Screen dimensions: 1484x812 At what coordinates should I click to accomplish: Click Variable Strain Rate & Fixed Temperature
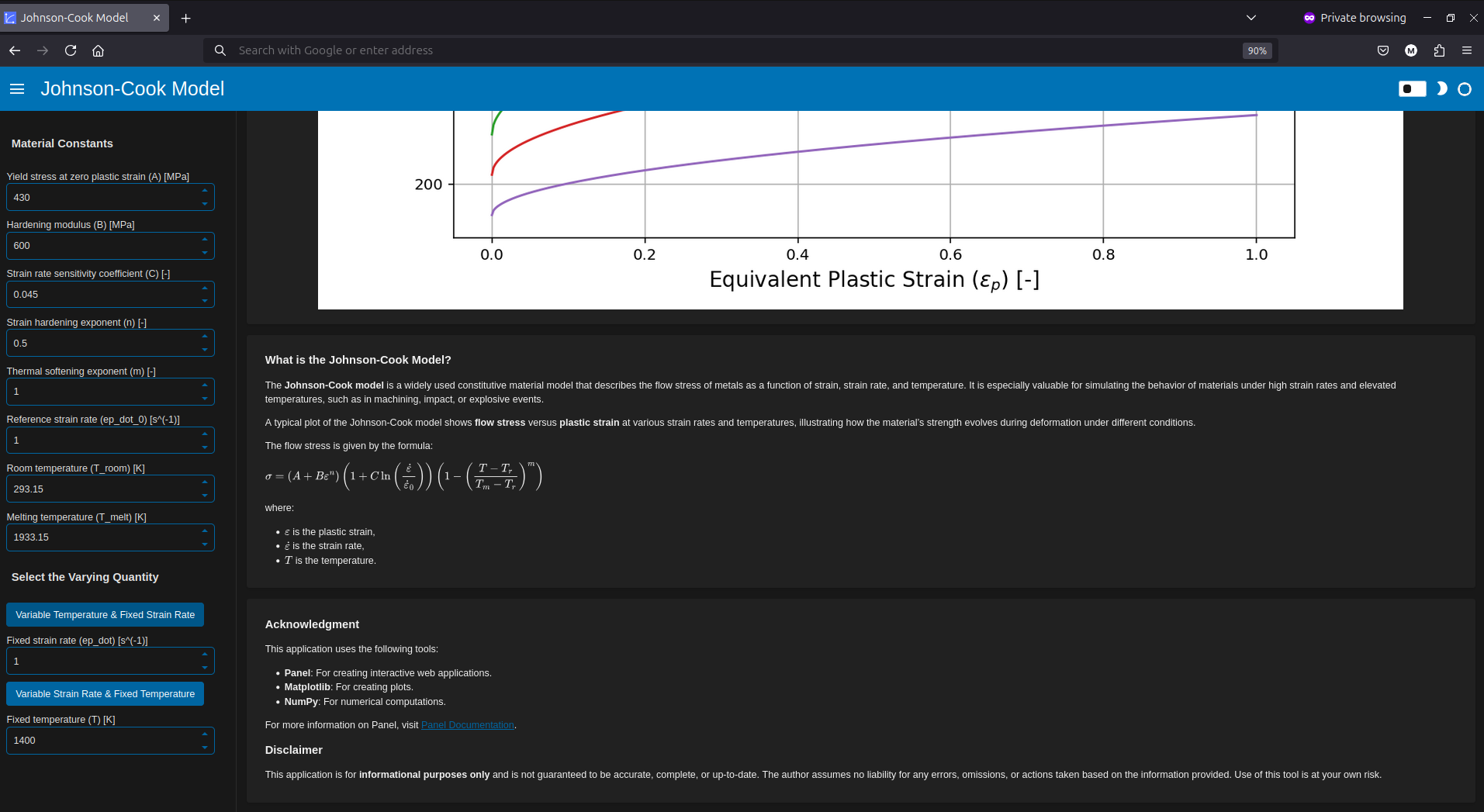tap(105, 694)
